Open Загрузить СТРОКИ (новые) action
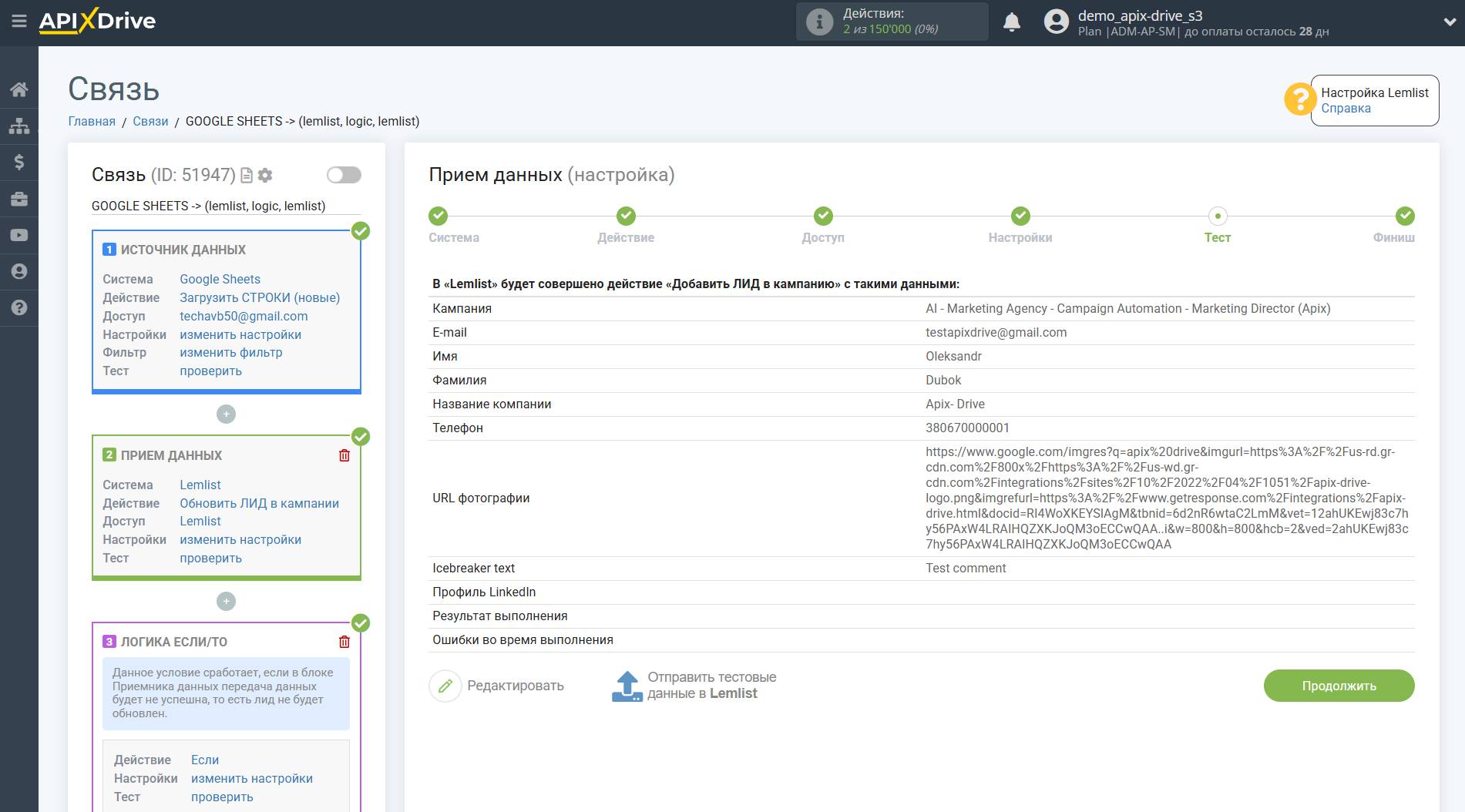The image size is (1465, 812). [x=260, y=297]
